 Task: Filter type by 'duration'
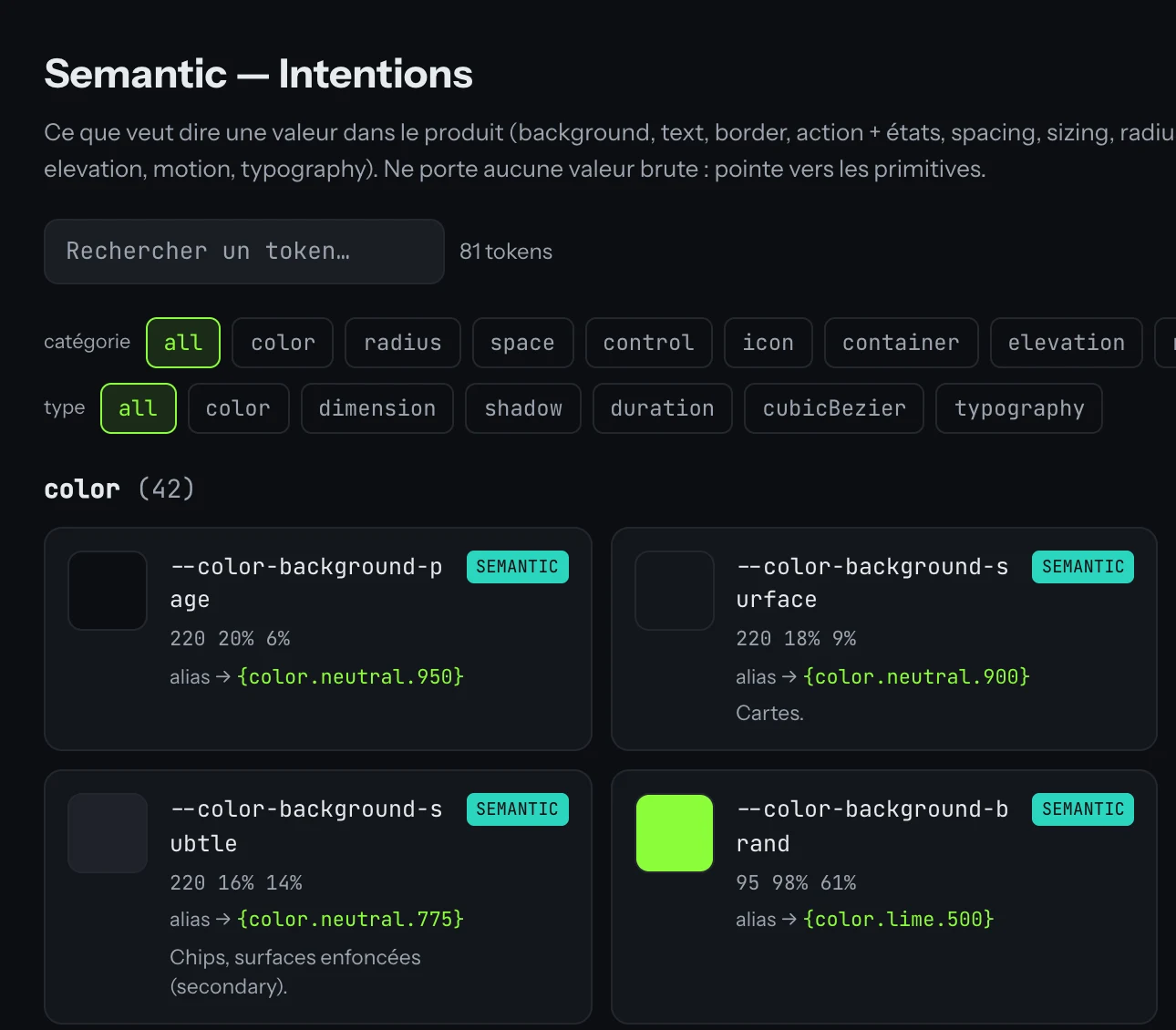(663, 408)
